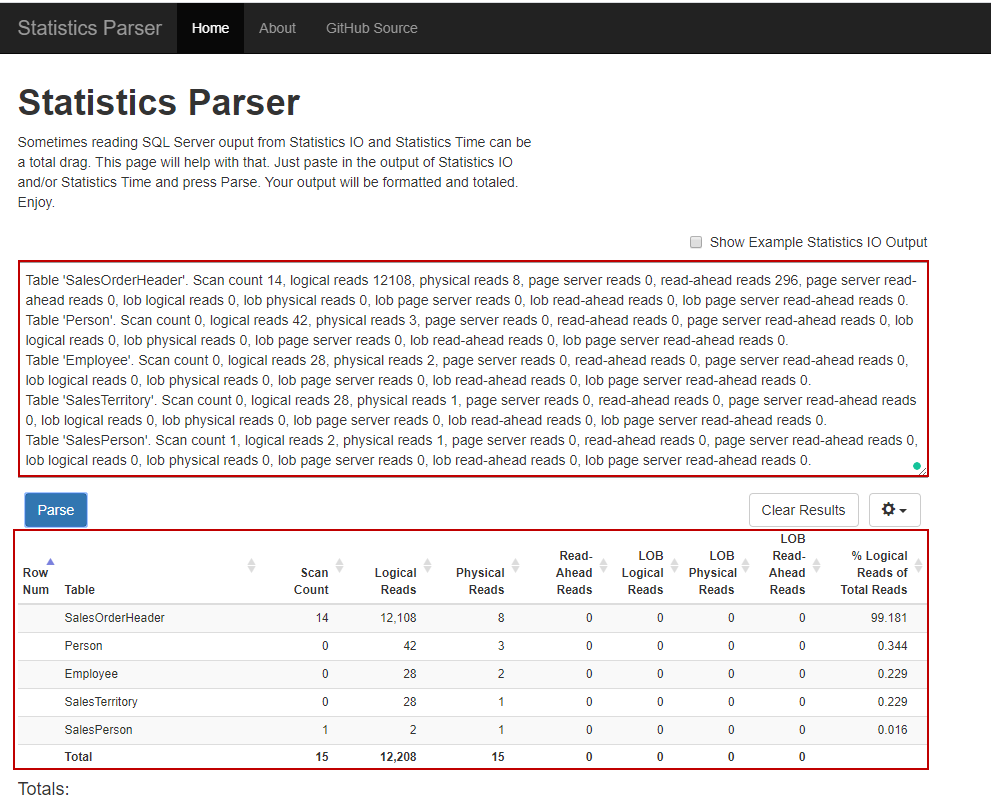
Task: Click the 12,208 total logical reads
Action: tap(398, 756)
